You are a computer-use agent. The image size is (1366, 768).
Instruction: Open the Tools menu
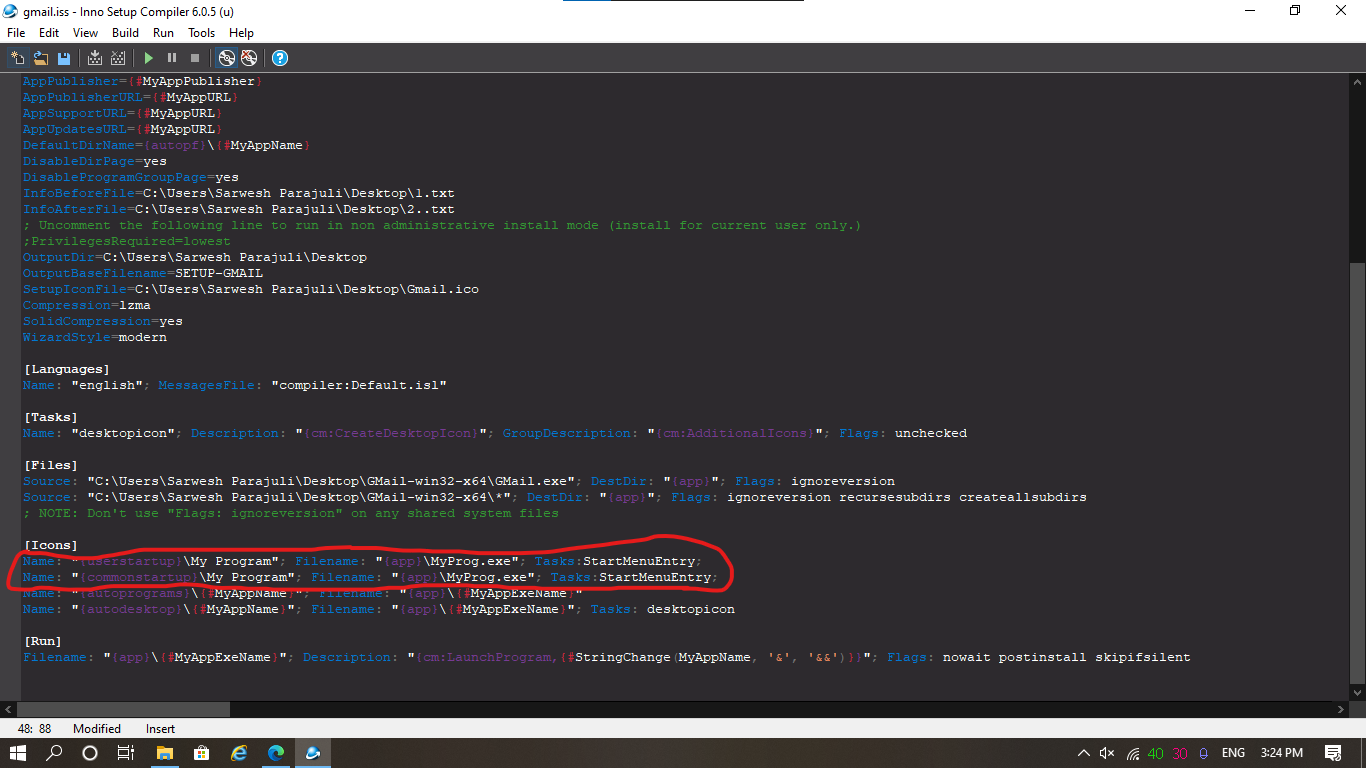pyautogui.click(x=201, y=32)
